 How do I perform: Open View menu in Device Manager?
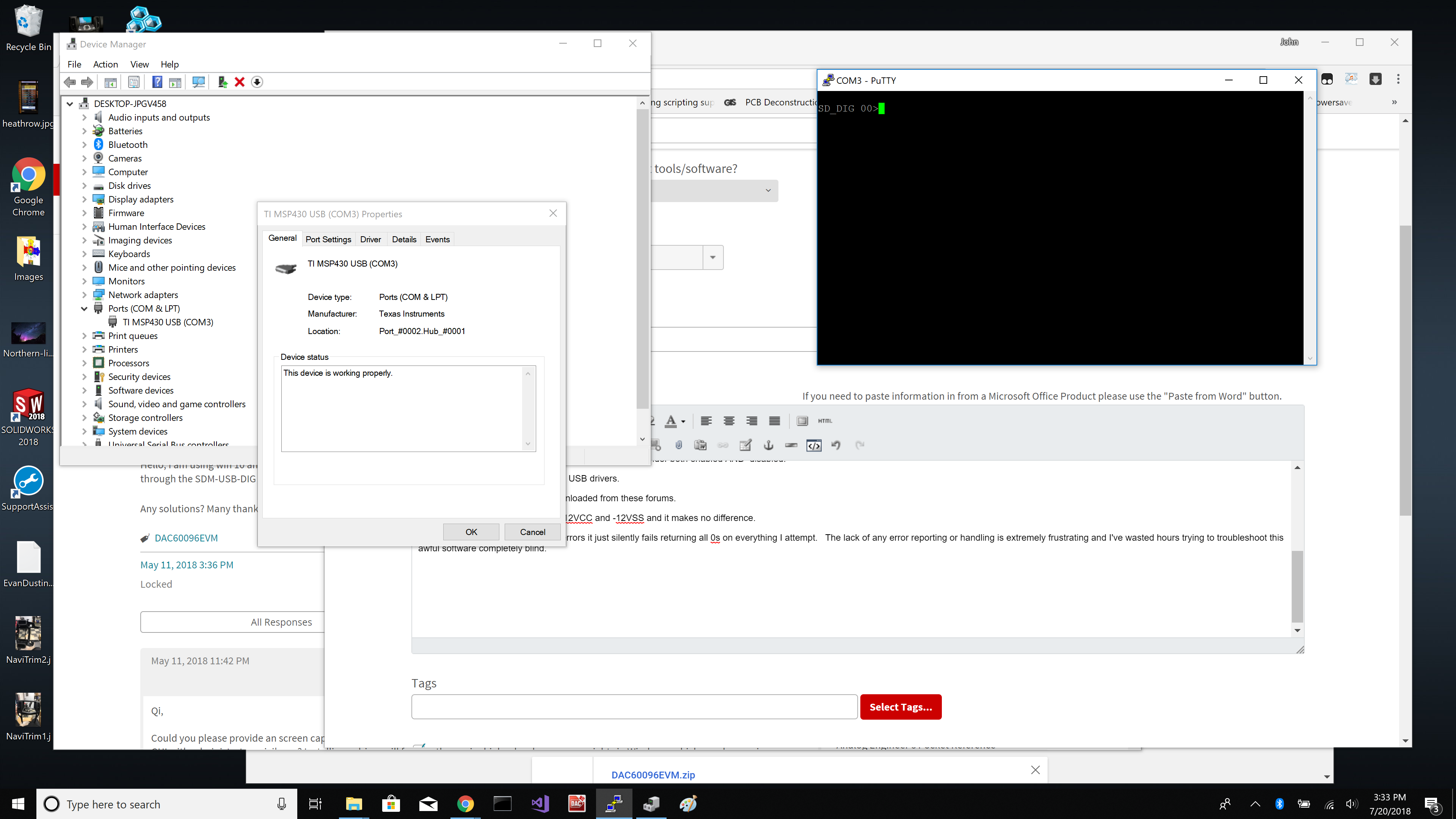[140, 64]
